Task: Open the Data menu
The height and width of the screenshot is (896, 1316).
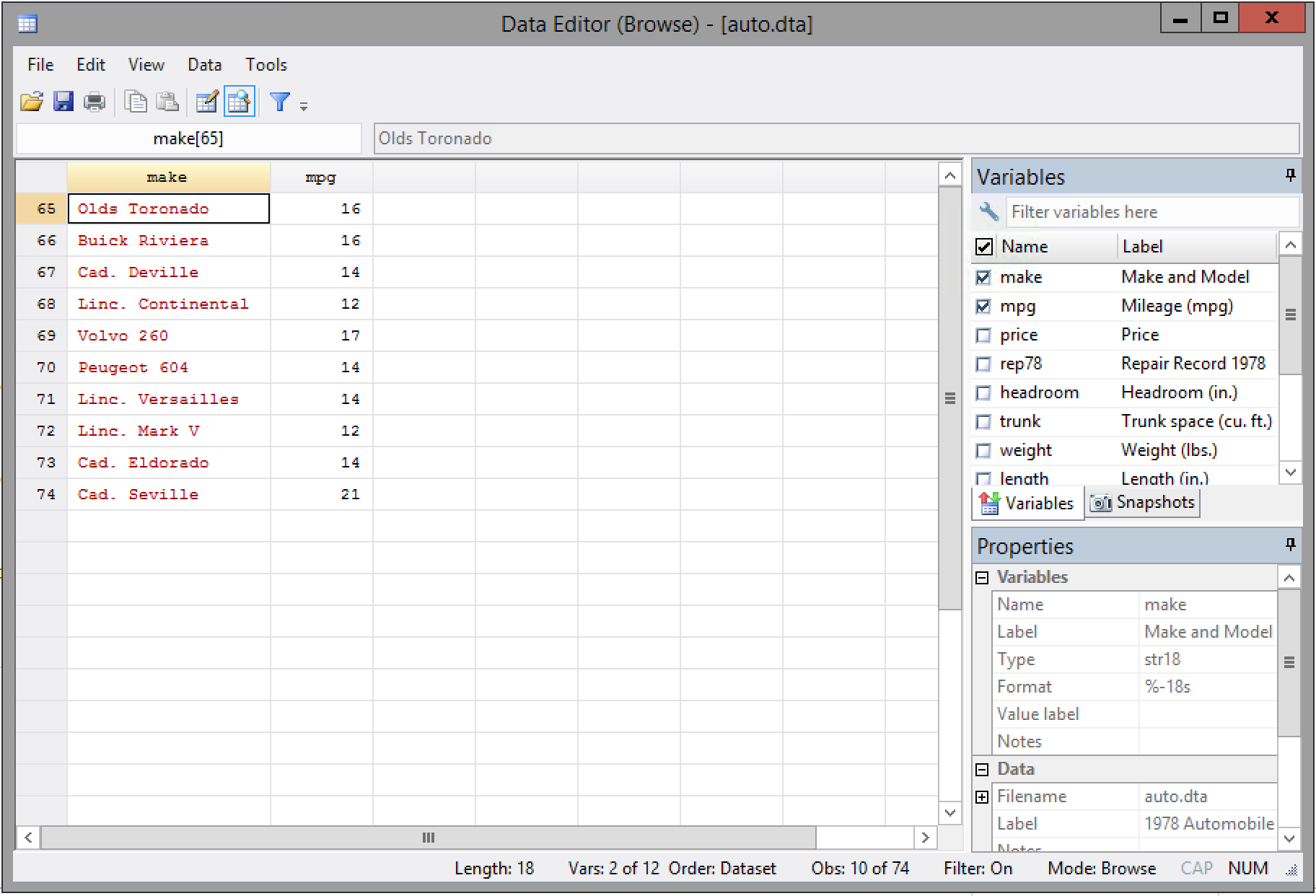Action: coord(205,65)
